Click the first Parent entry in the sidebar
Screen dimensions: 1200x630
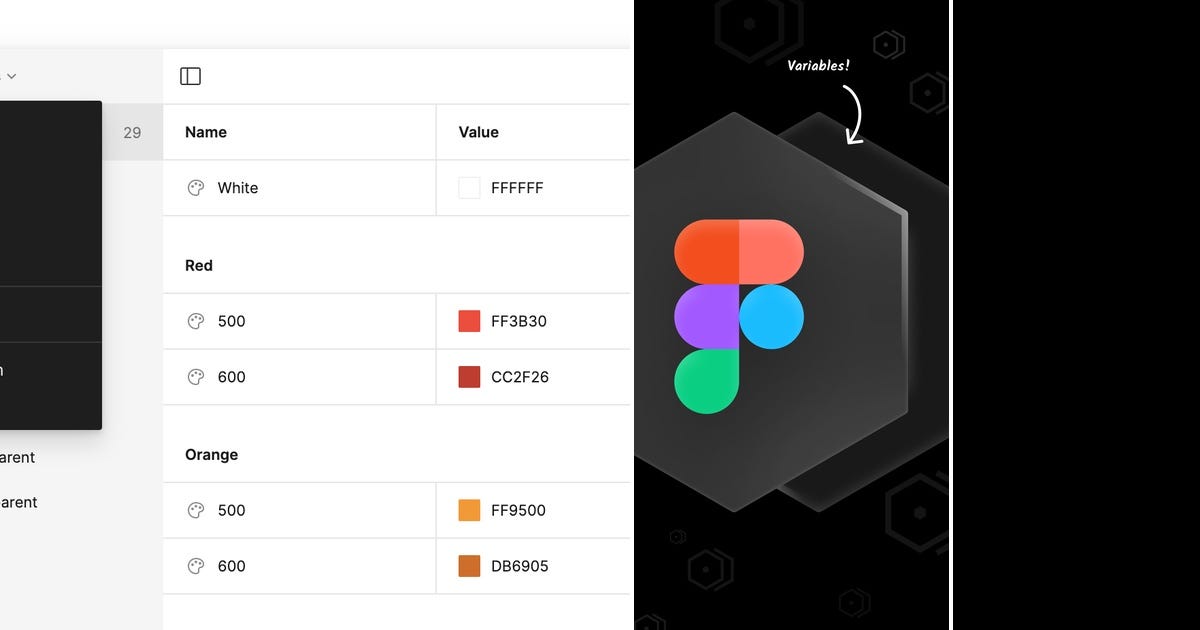pyautogui.click(x=18, y=457)
